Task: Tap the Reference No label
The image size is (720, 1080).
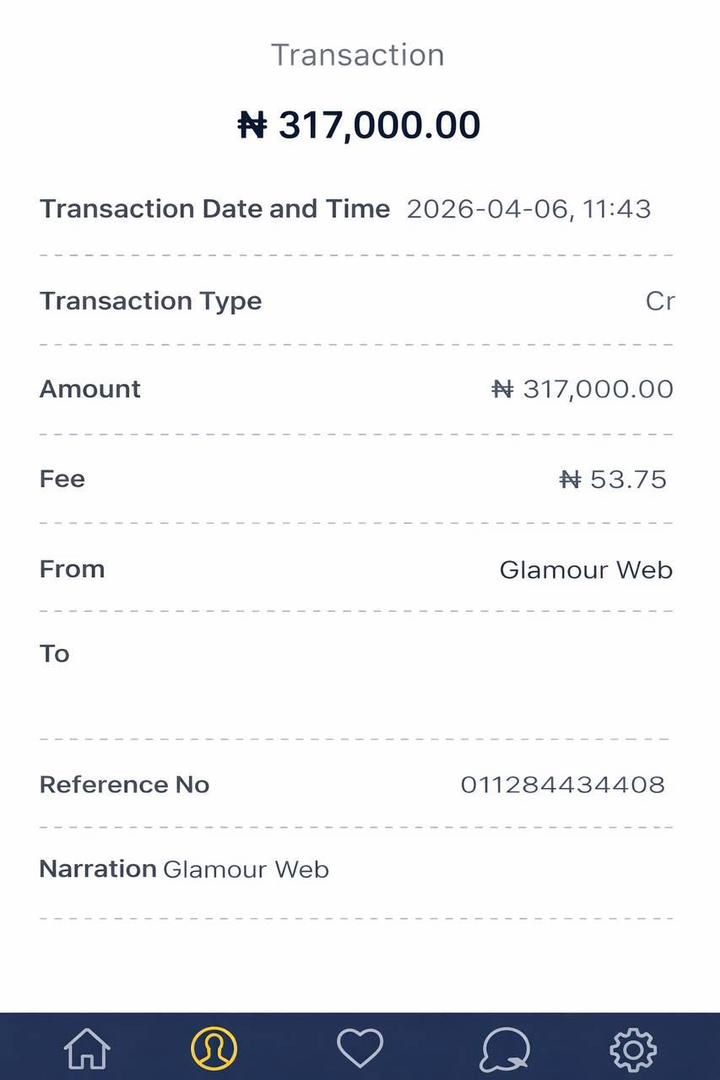Action: (124, 785)
